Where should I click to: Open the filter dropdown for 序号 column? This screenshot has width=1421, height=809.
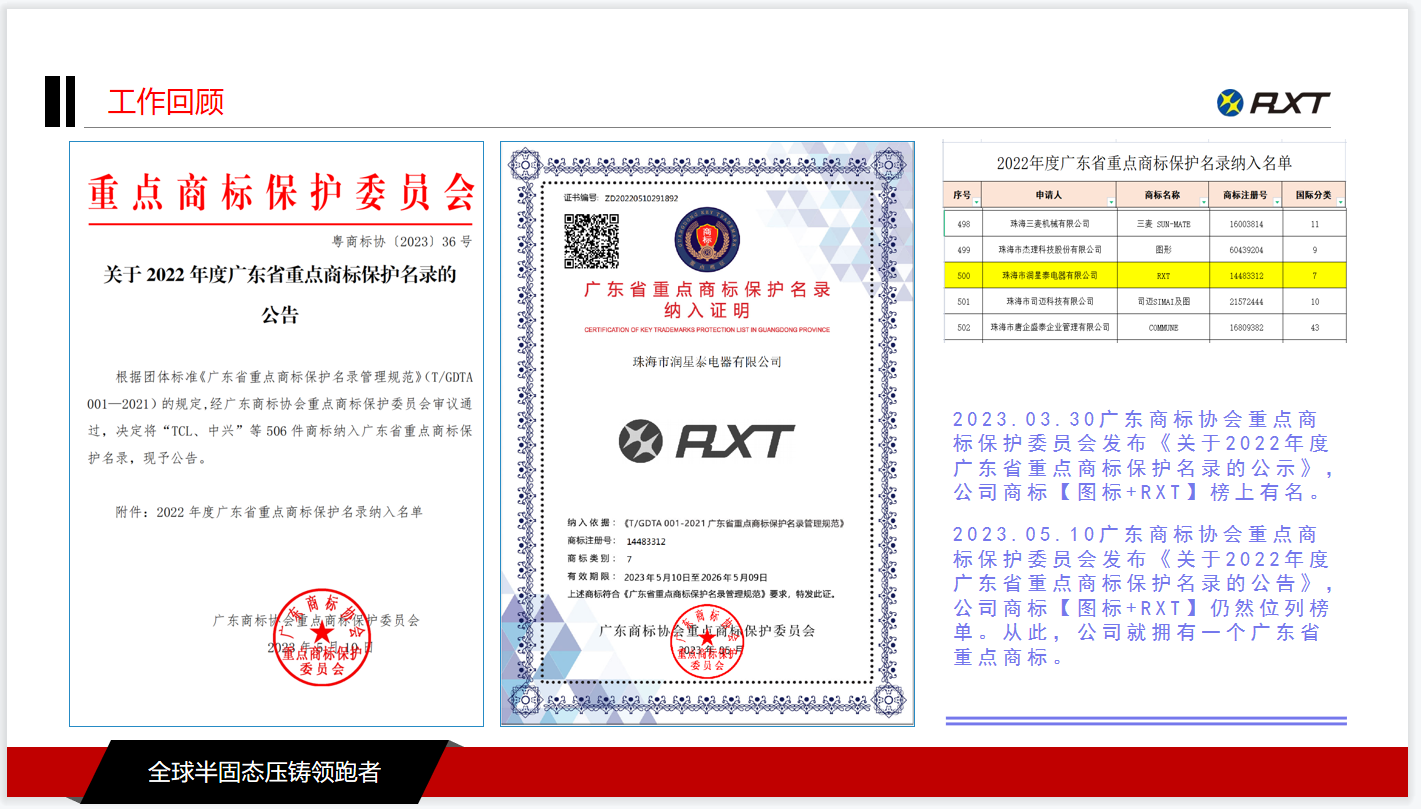pyautogui.click(x=976, y=202)
